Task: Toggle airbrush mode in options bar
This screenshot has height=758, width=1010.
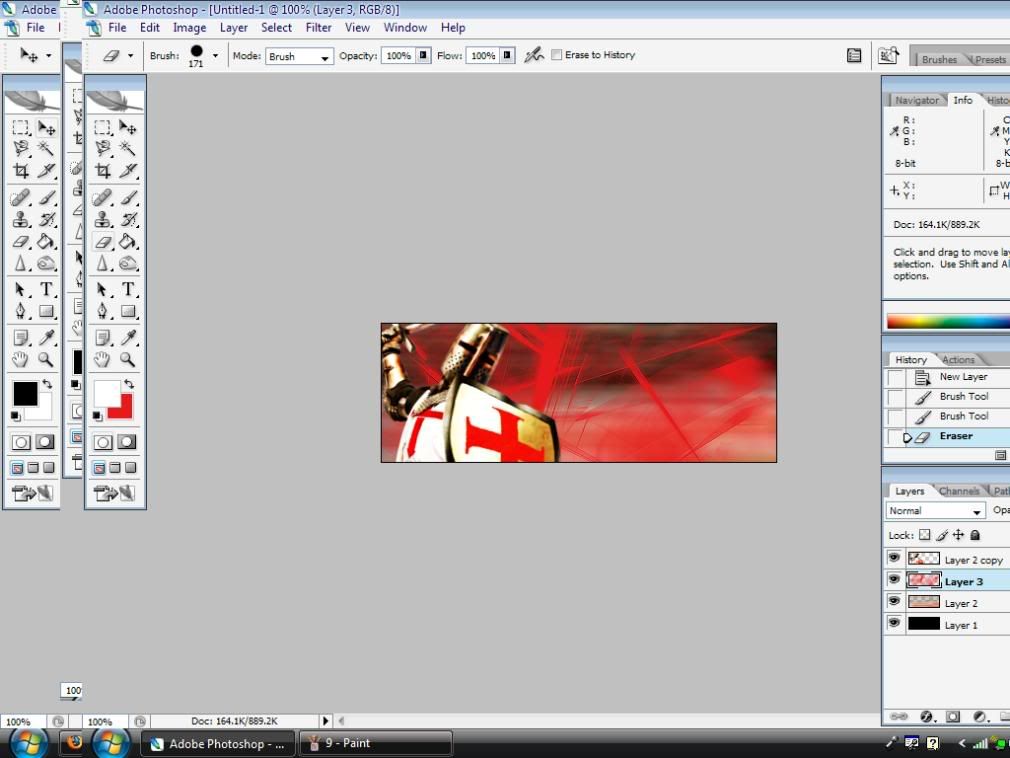Action: tap(533, 55)
